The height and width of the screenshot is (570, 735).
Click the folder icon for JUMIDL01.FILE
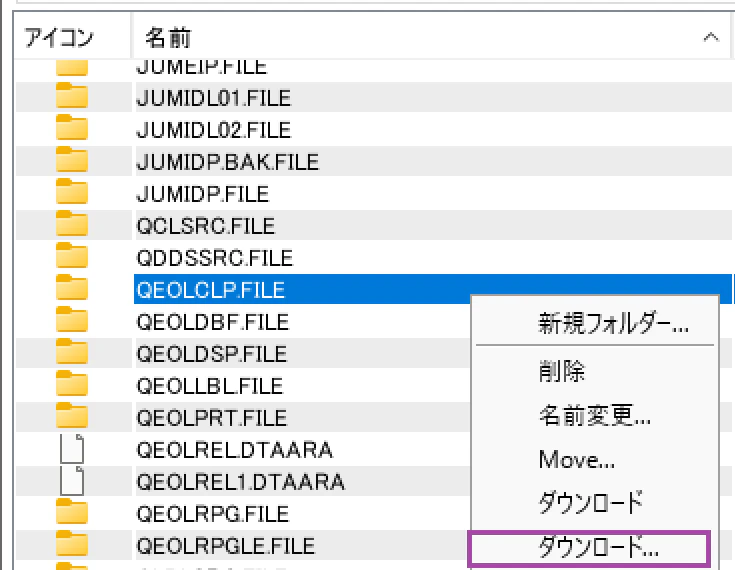(72, 96)
